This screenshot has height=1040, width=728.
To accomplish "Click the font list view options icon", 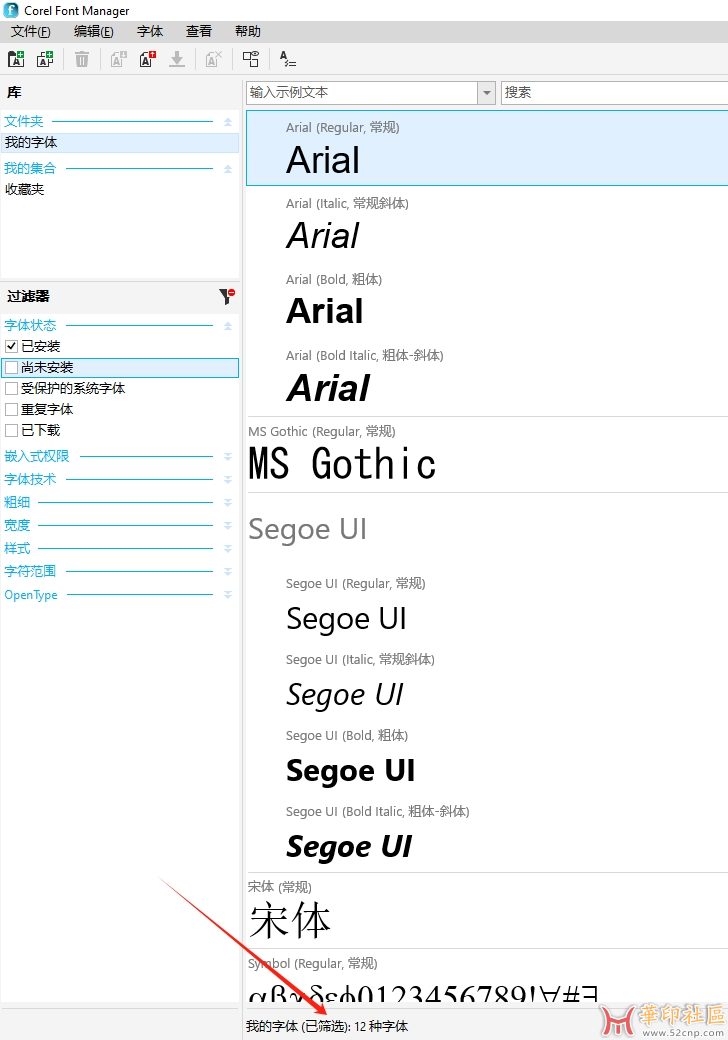I will click(287, 60).
